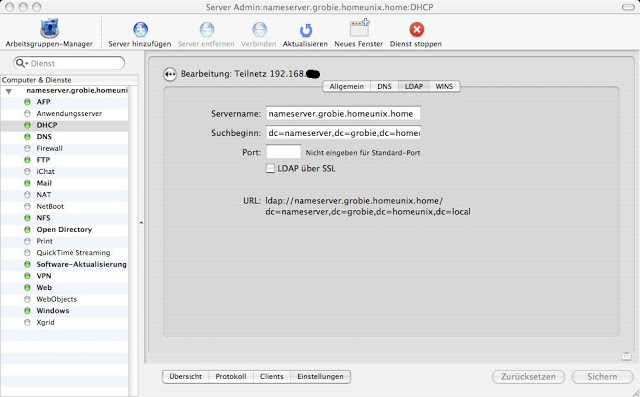Click the green status dot for Open Directory
This screenshot has width=640, height=397.
27,229
